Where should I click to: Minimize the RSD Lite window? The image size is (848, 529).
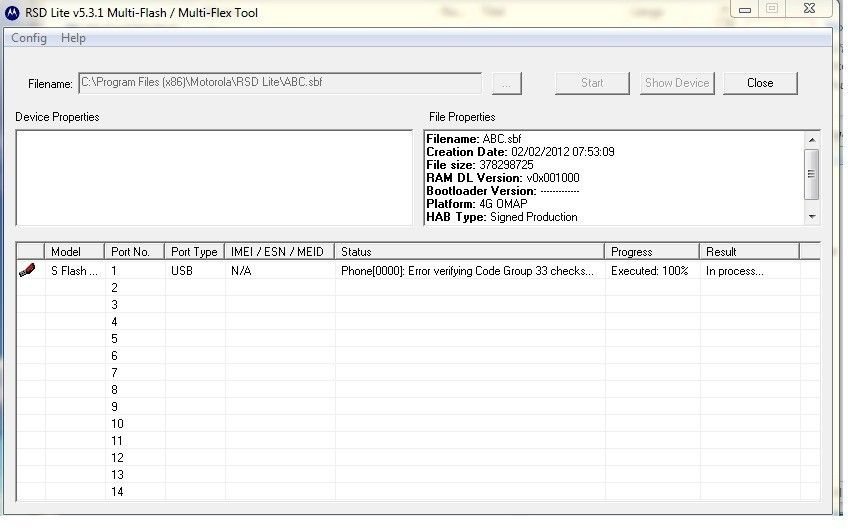click(x=745, y=9)
